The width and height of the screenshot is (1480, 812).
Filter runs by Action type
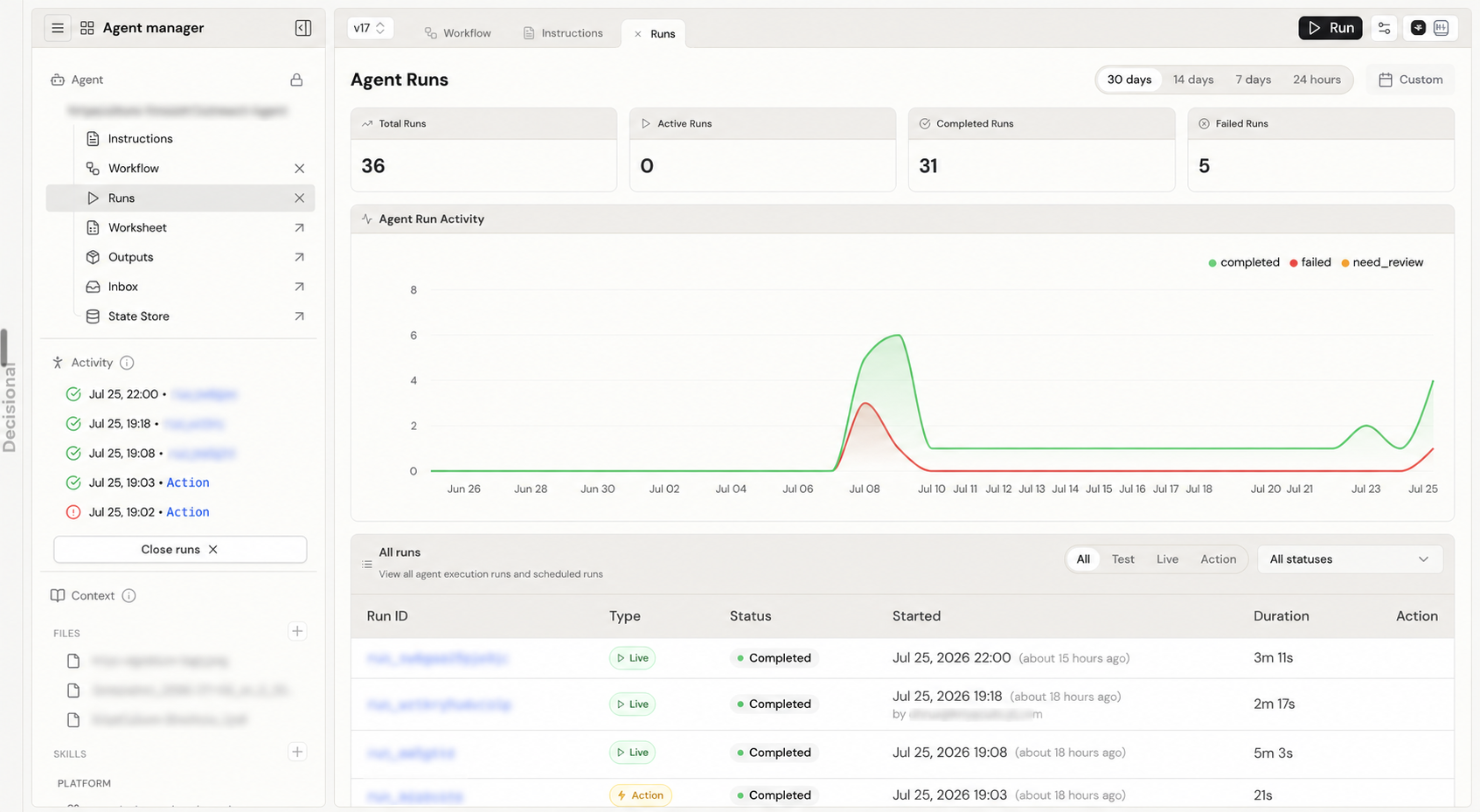(1218, 559)
